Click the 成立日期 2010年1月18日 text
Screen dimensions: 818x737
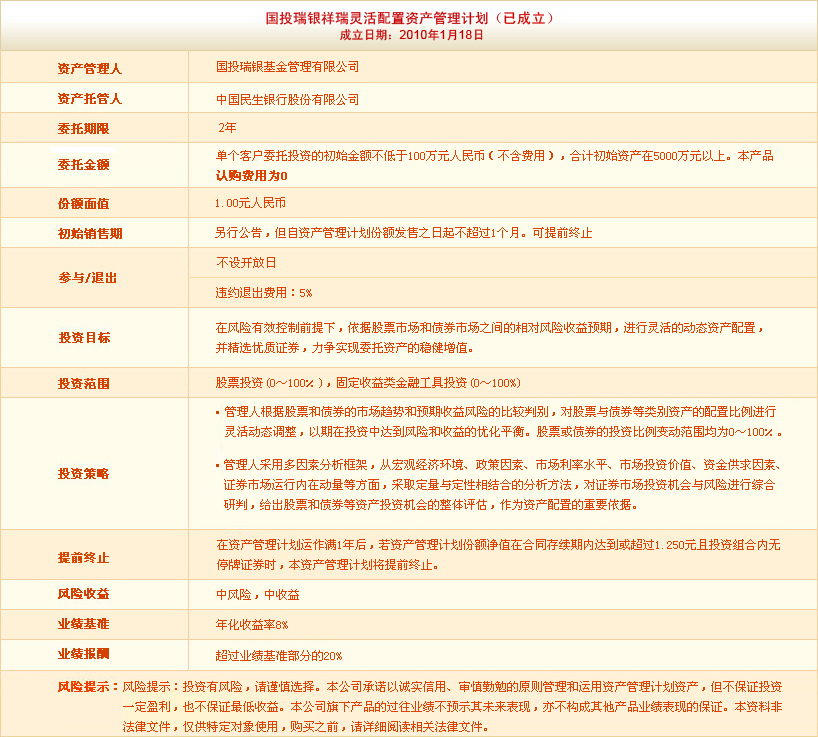(x=411, y=34)
